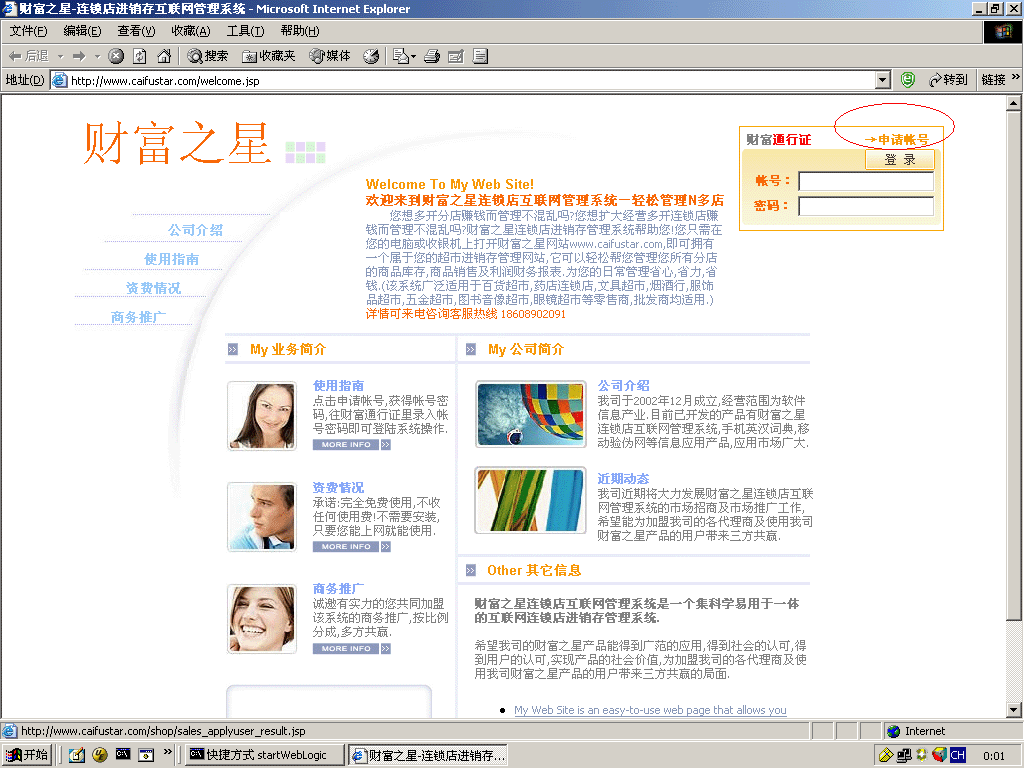Click the 申请帐号 apply account link
Image resolution: width=1024 pixels, height=768 pixels.
tap(897, 140)
